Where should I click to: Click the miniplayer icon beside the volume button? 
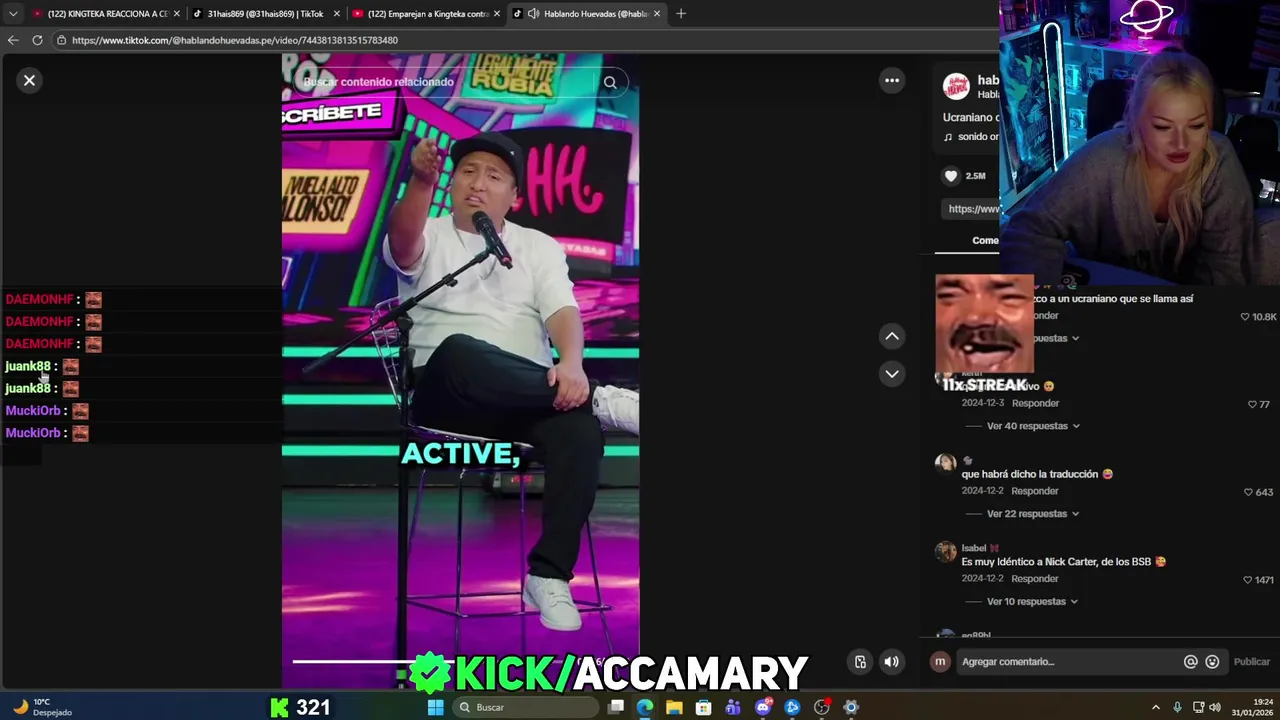pos(860,662)
